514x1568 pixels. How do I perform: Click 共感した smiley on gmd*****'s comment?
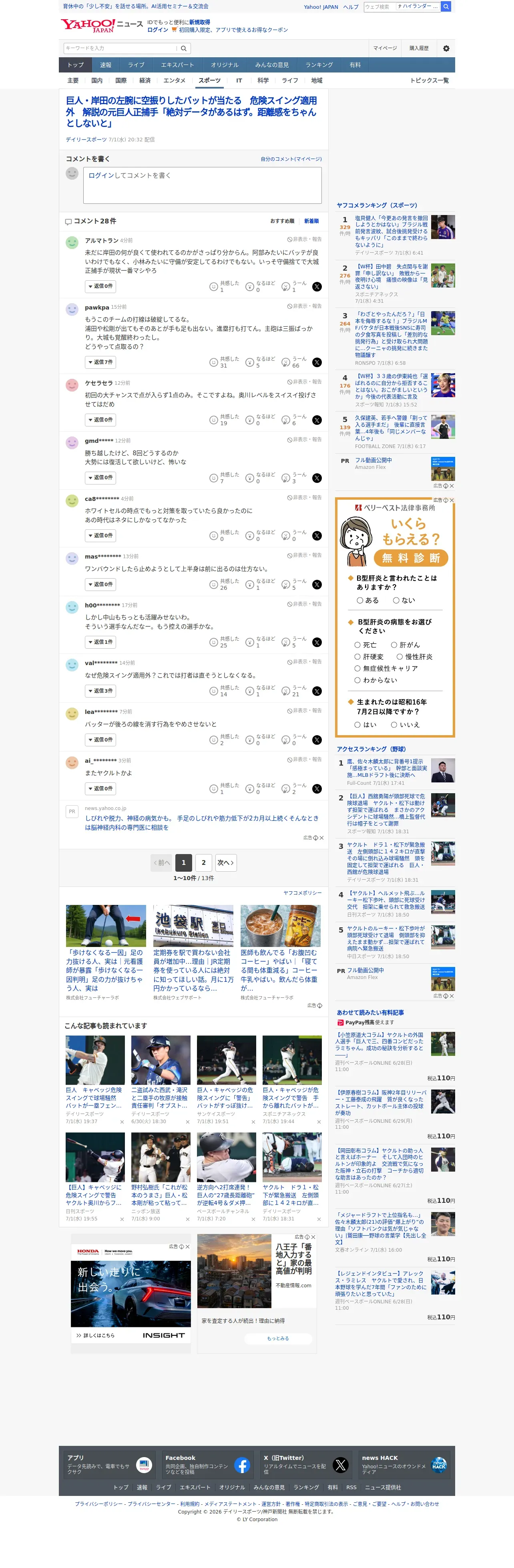213,478
